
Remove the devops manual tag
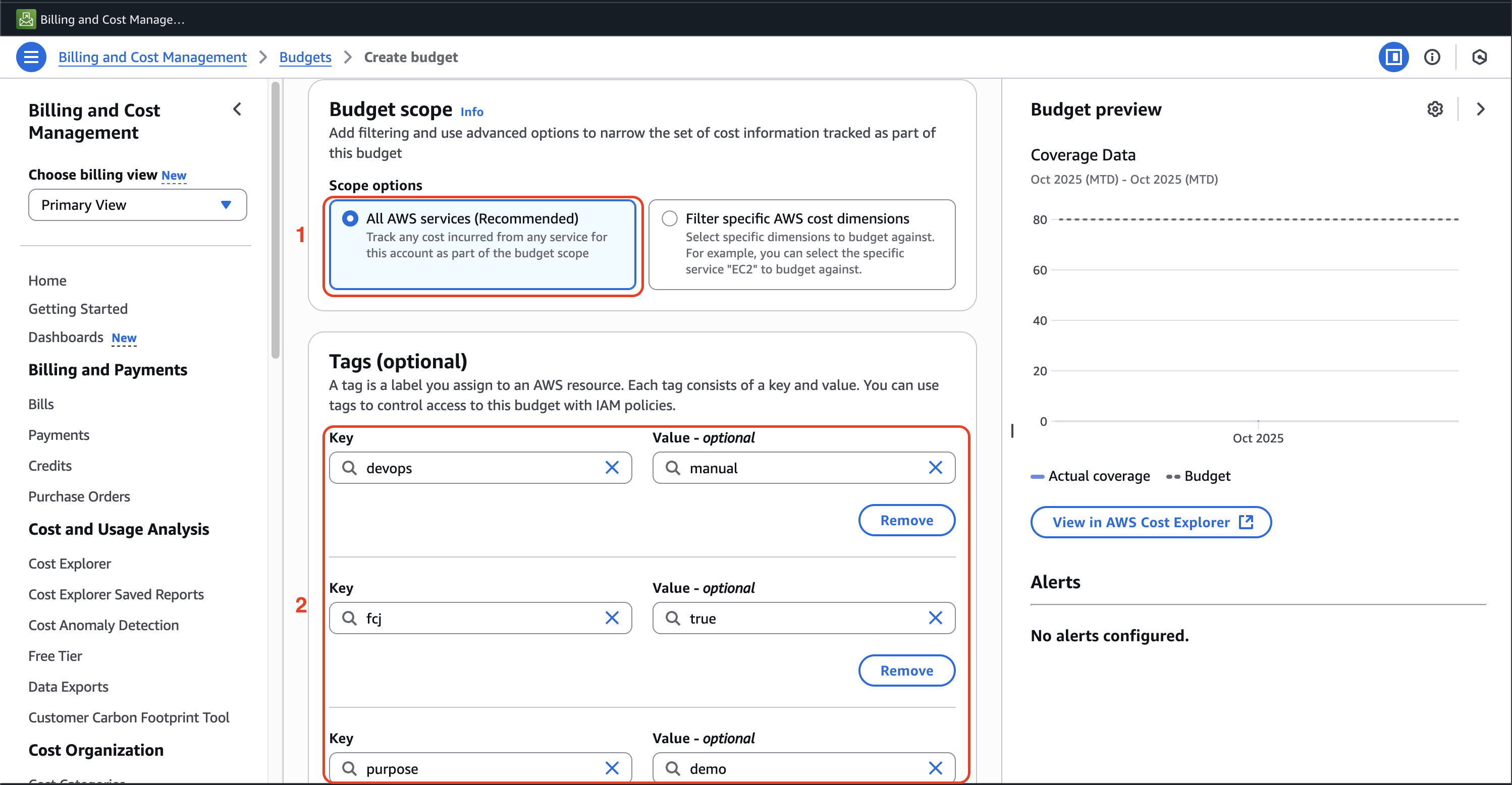pos(906,521)
